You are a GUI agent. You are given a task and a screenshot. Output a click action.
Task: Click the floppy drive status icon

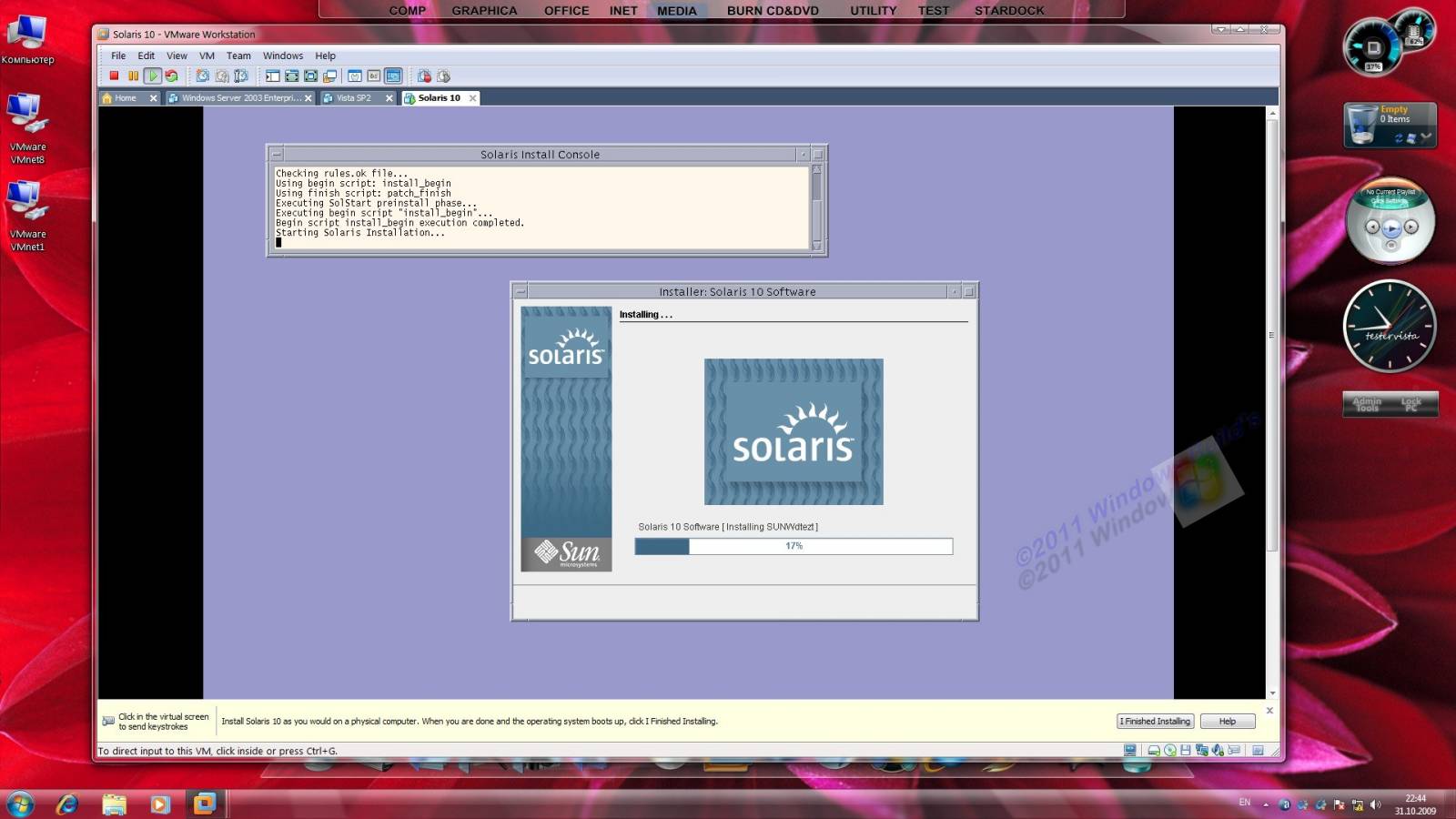click(1186, 751)
